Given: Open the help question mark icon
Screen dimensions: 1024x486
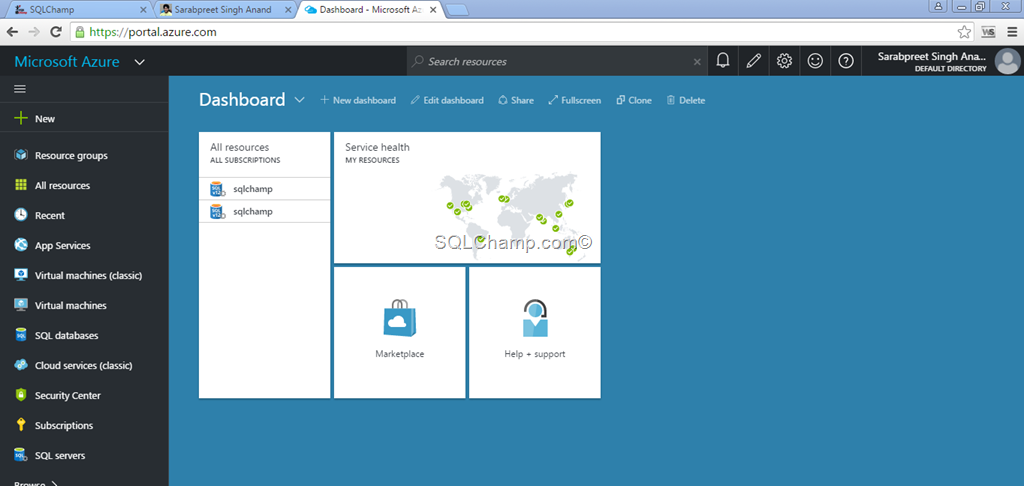Looking at the screenshot, I should 846,61.
